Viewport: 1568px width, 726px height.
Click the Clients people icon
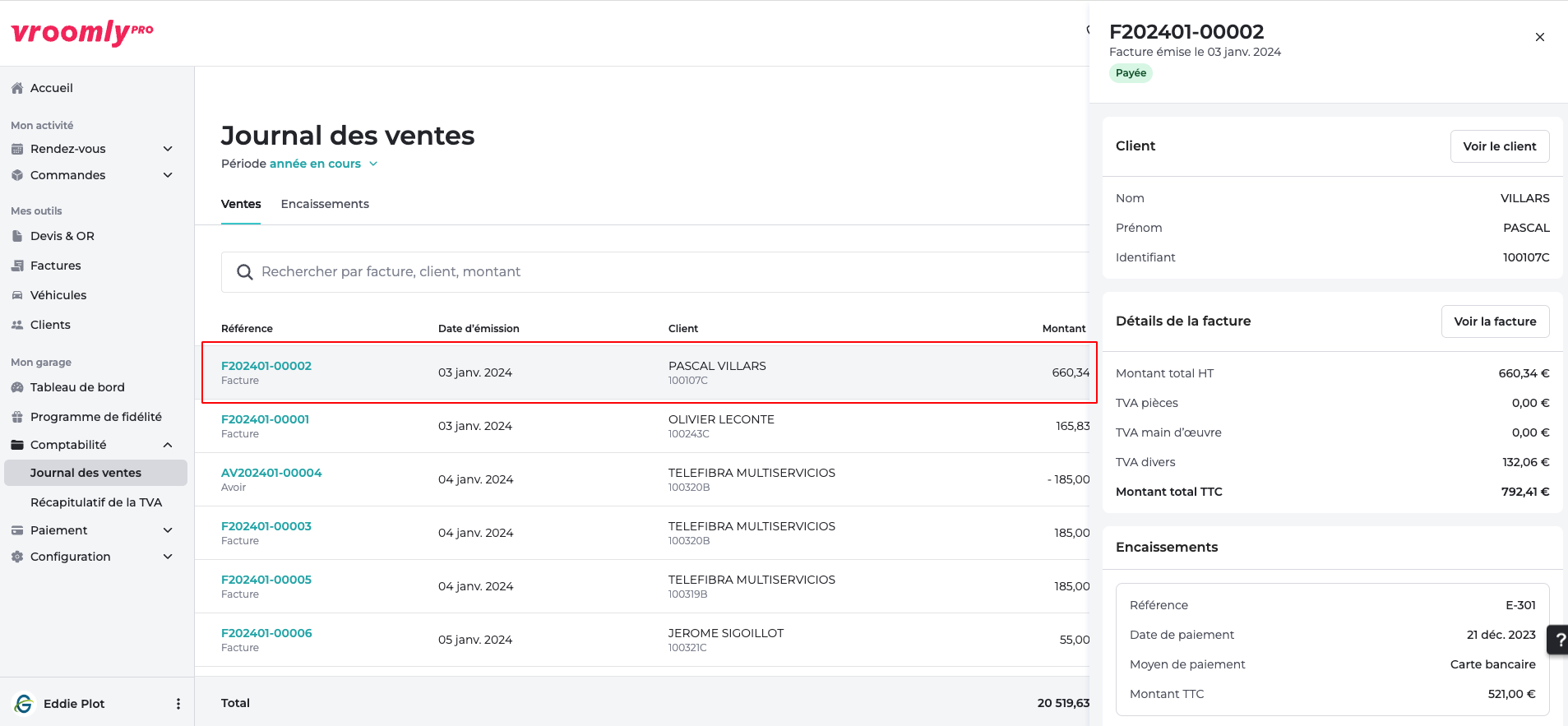tap(17, 325)
